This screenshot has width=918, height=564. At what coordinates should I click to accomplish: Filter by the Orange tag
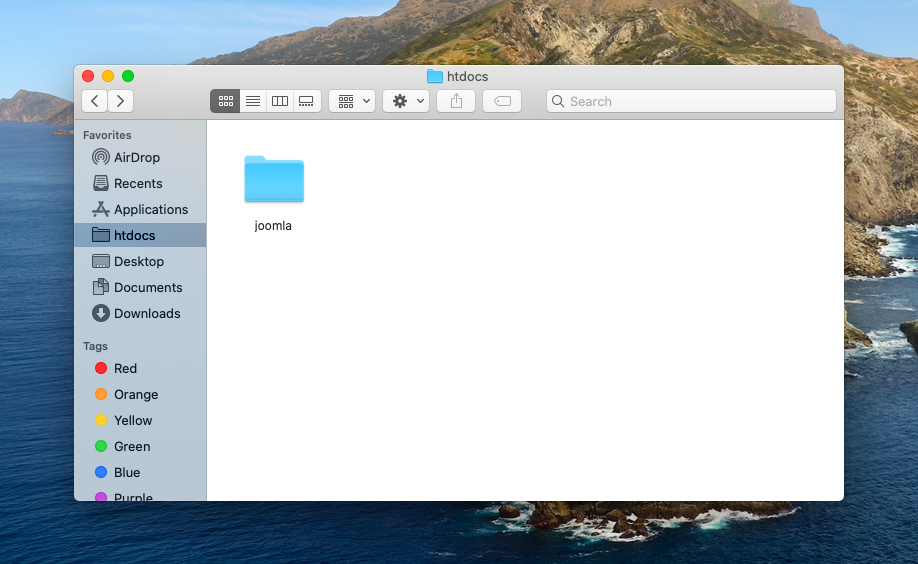click(141, 394)
